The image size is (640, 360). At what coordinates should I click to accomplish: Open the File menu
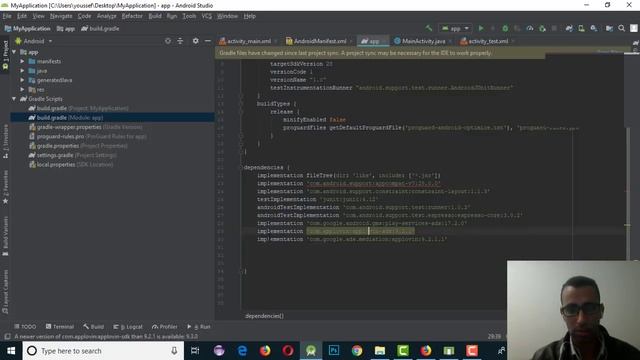click(x=7, y=16)
